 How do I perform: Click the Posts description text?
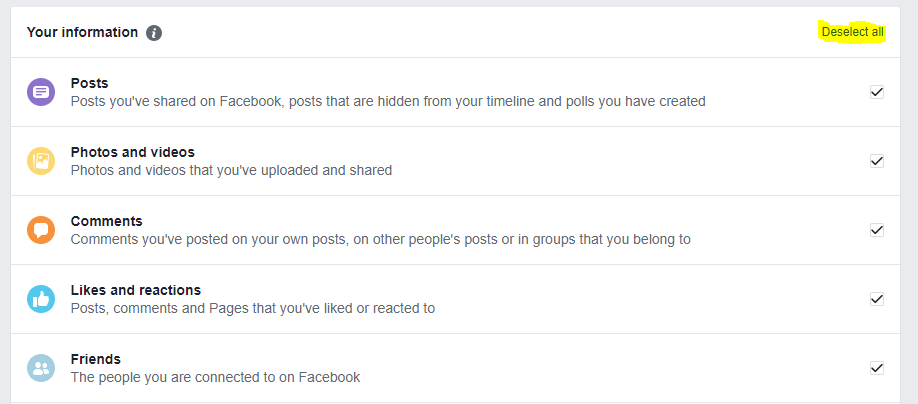(x=388, y=101)
